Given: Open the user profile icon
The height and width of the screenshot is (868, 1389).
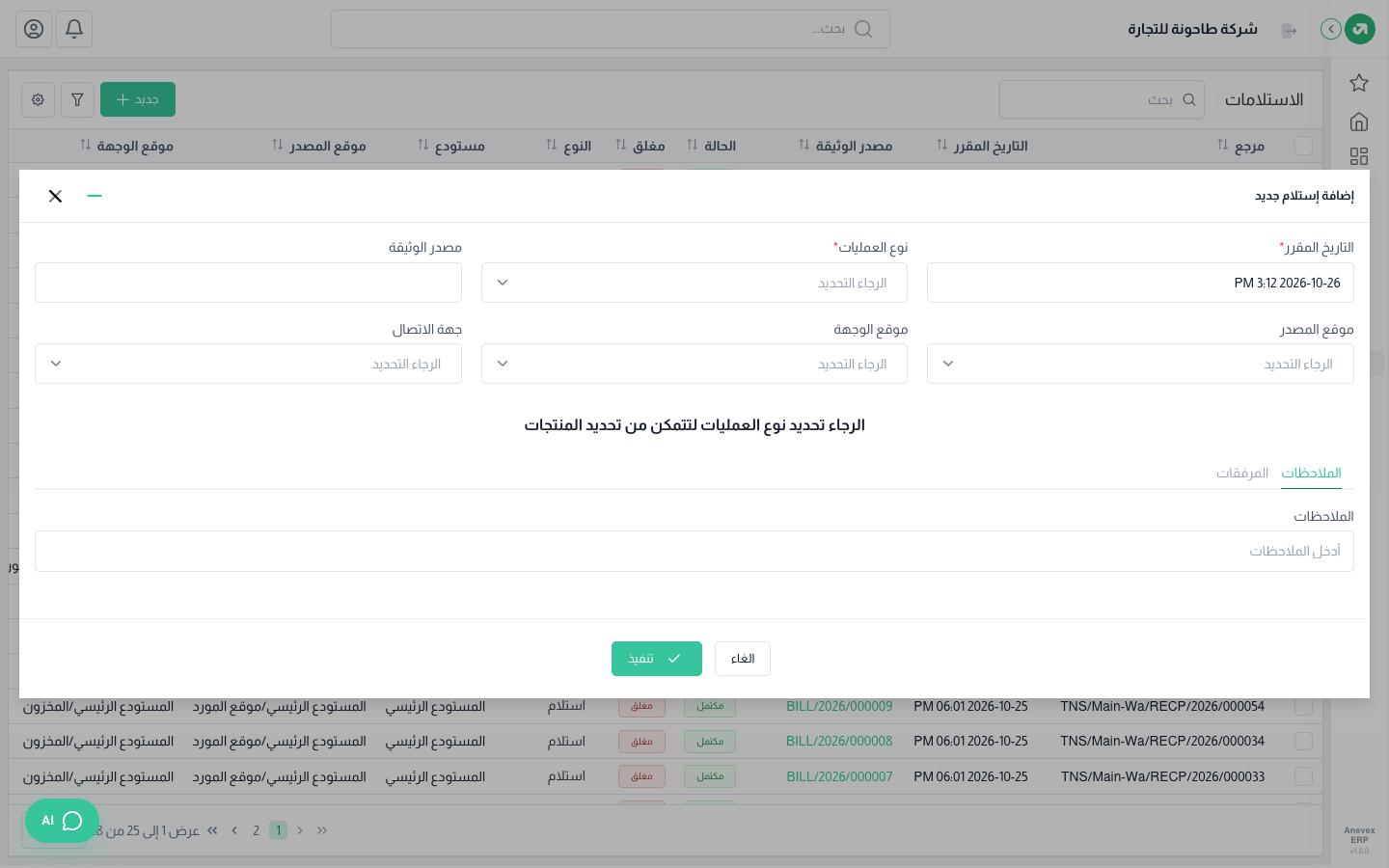Looking at the screenshot, I should [34, 29].
